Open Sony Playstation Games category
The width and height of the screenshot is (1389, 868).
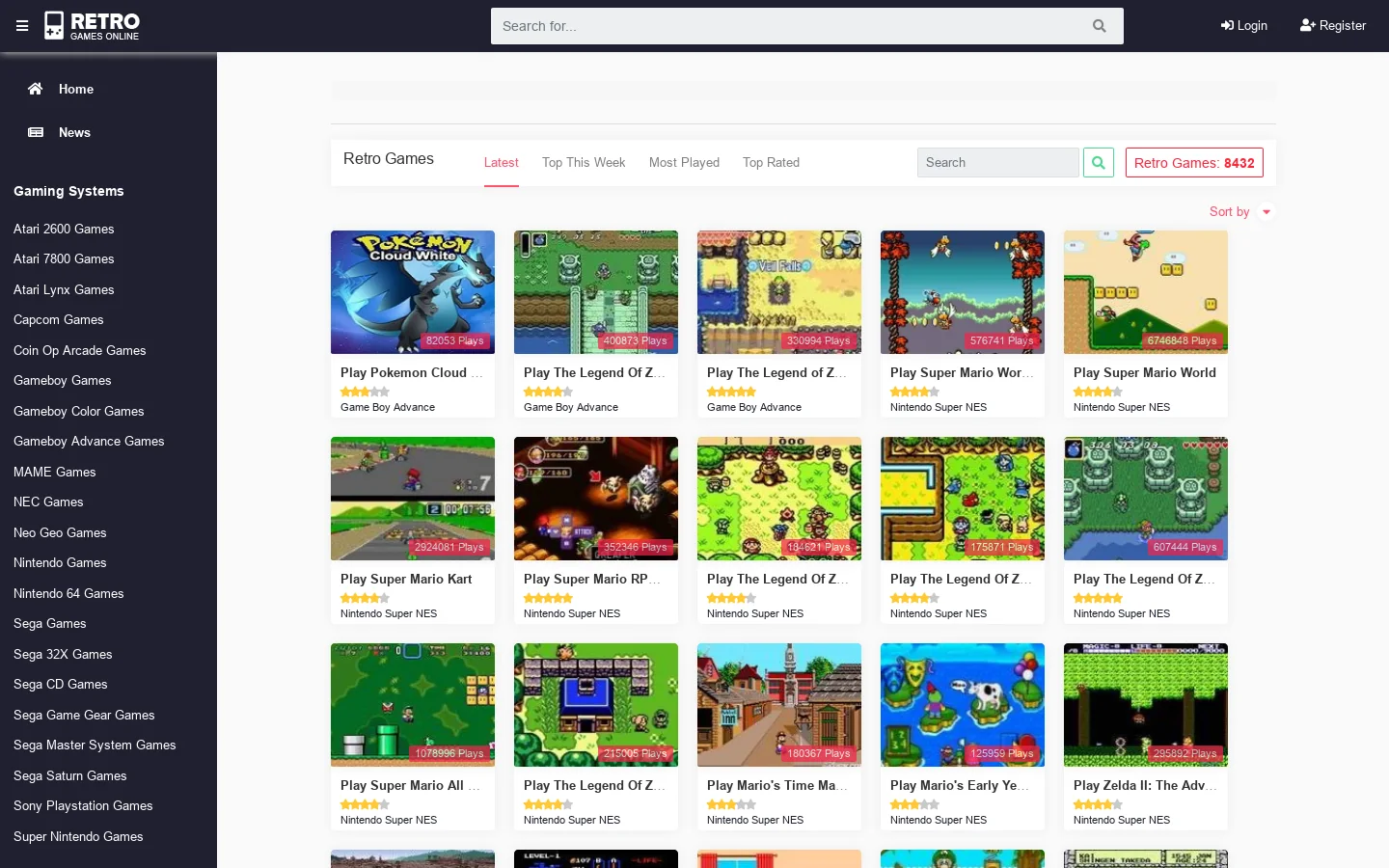(x=83, y=805)
